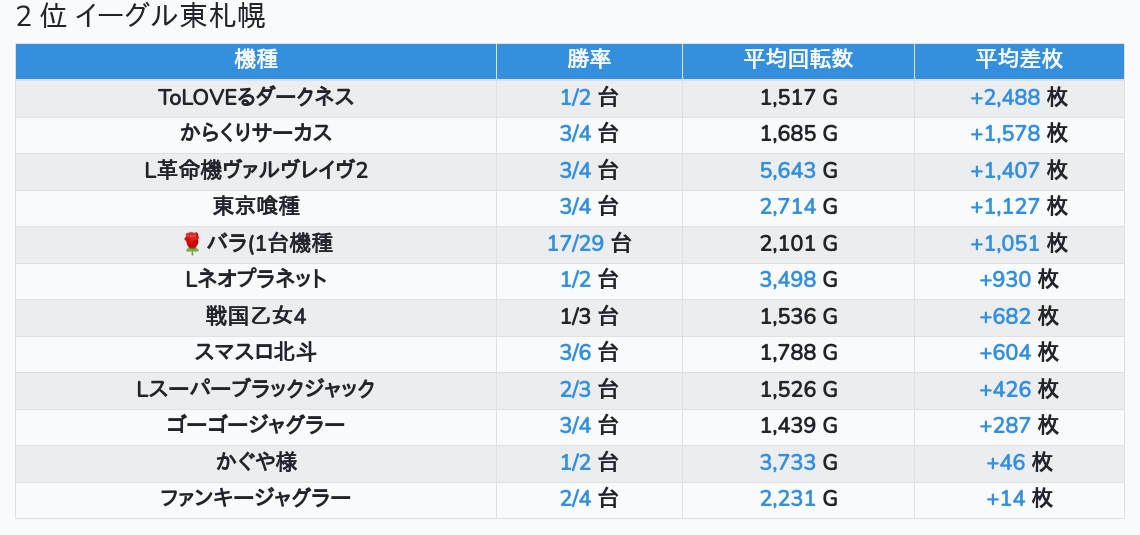This screenshot has height=535, width=1140.
Task: Select the ゴーゴージャグラー row name
Action: (x=256, y=425)
